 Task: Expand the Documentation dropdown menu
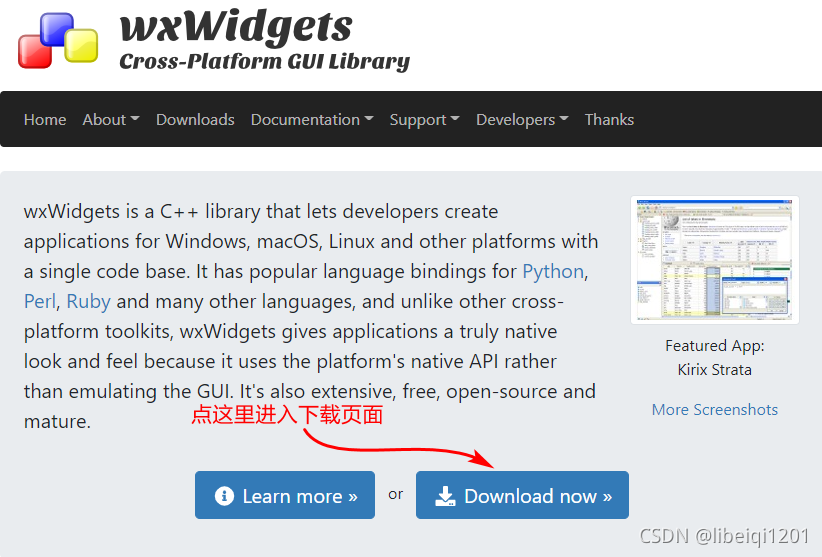[312, 119]
